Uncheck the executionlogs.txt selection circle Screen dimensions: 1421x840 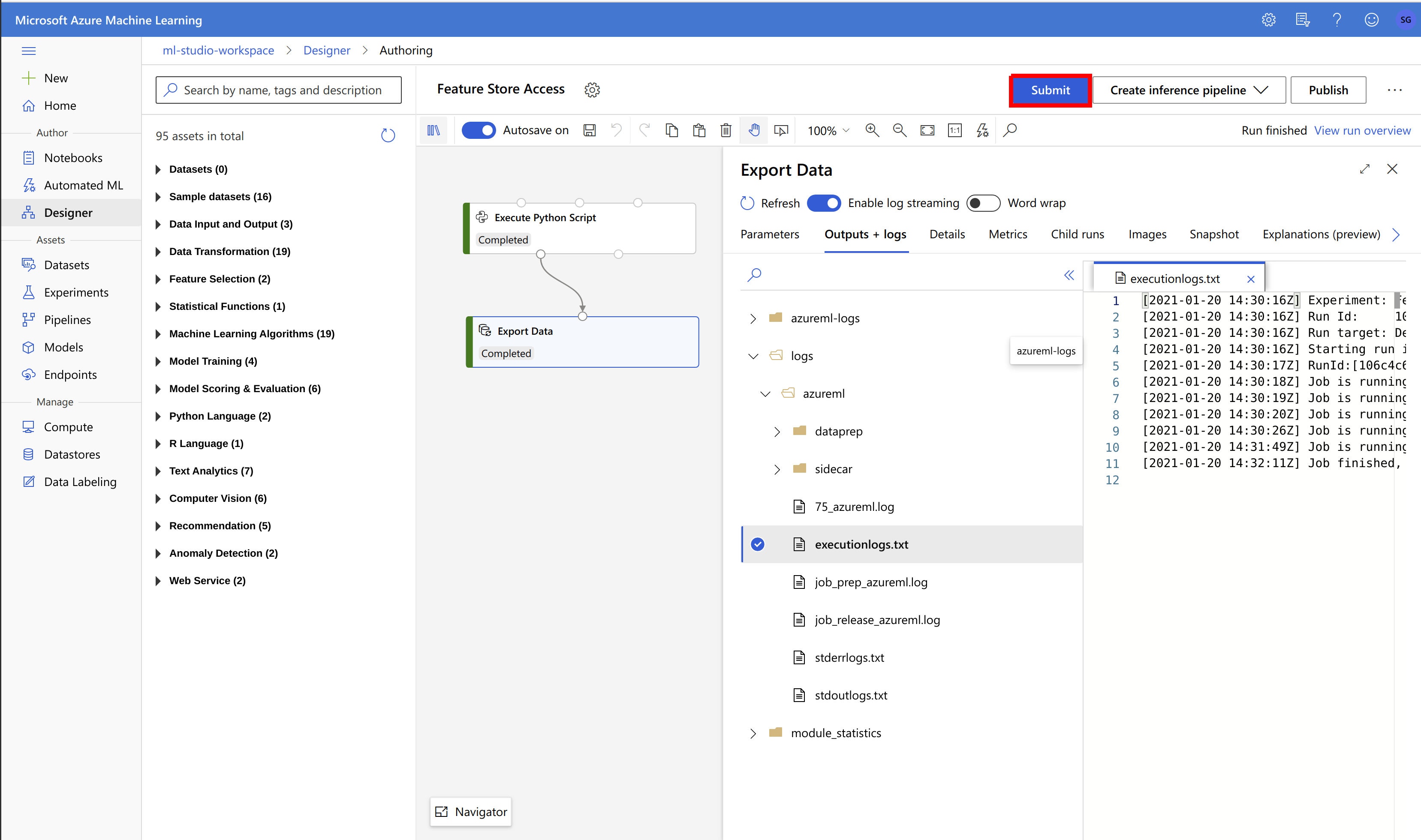click(x=758, y=545)
